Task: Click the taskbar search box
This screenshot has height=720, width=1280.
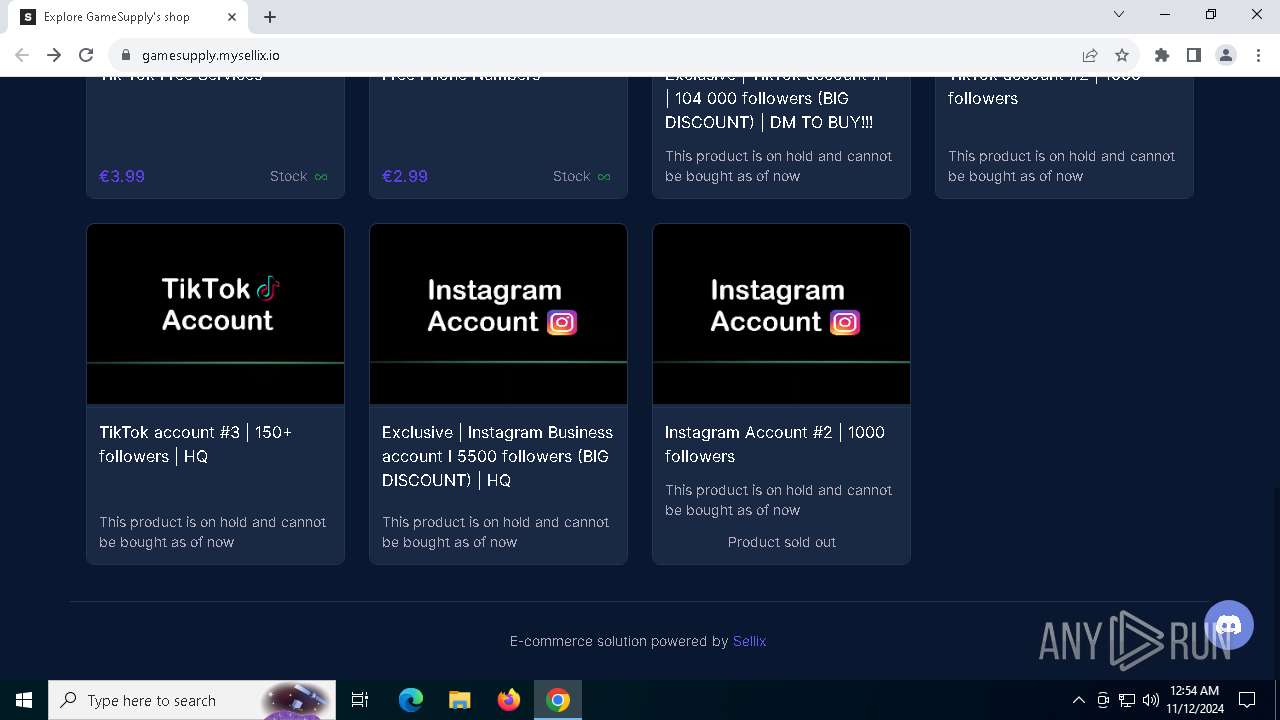Action: [192, 700]
